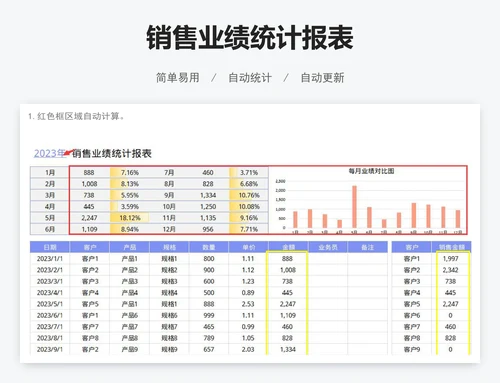Click the 18.12% percentage cell
Screen dimensions: 500x383
pyautogui.click(x=130, y=218)
